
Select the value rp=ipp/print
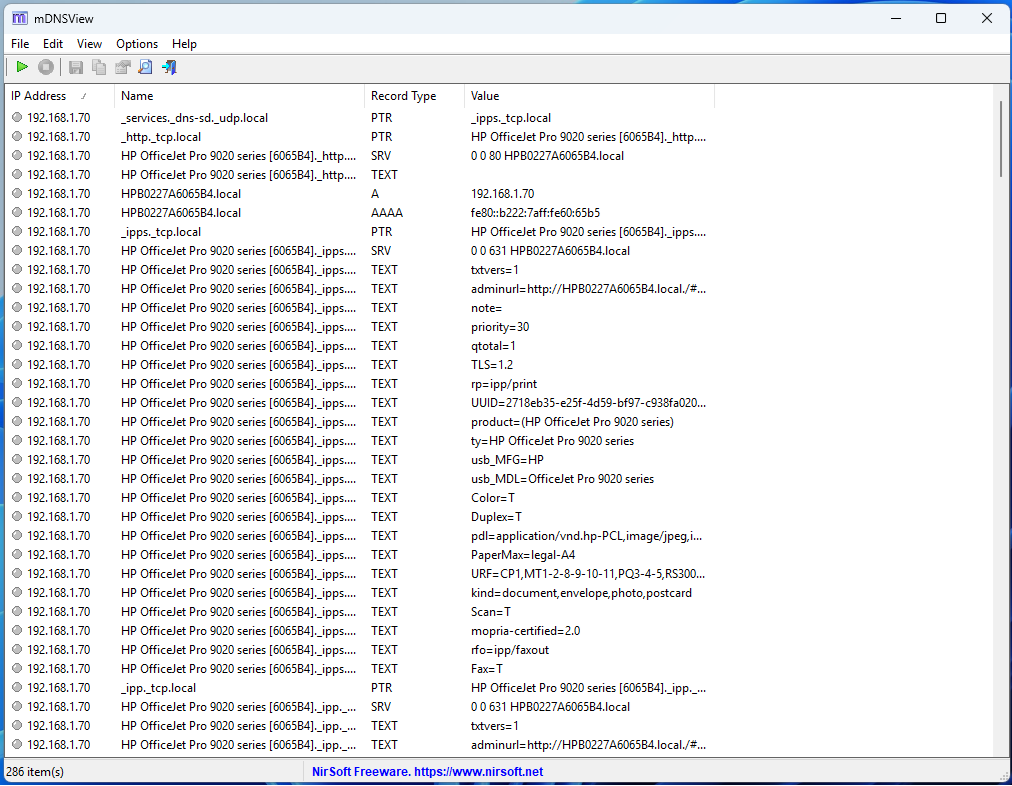[503, 384]
